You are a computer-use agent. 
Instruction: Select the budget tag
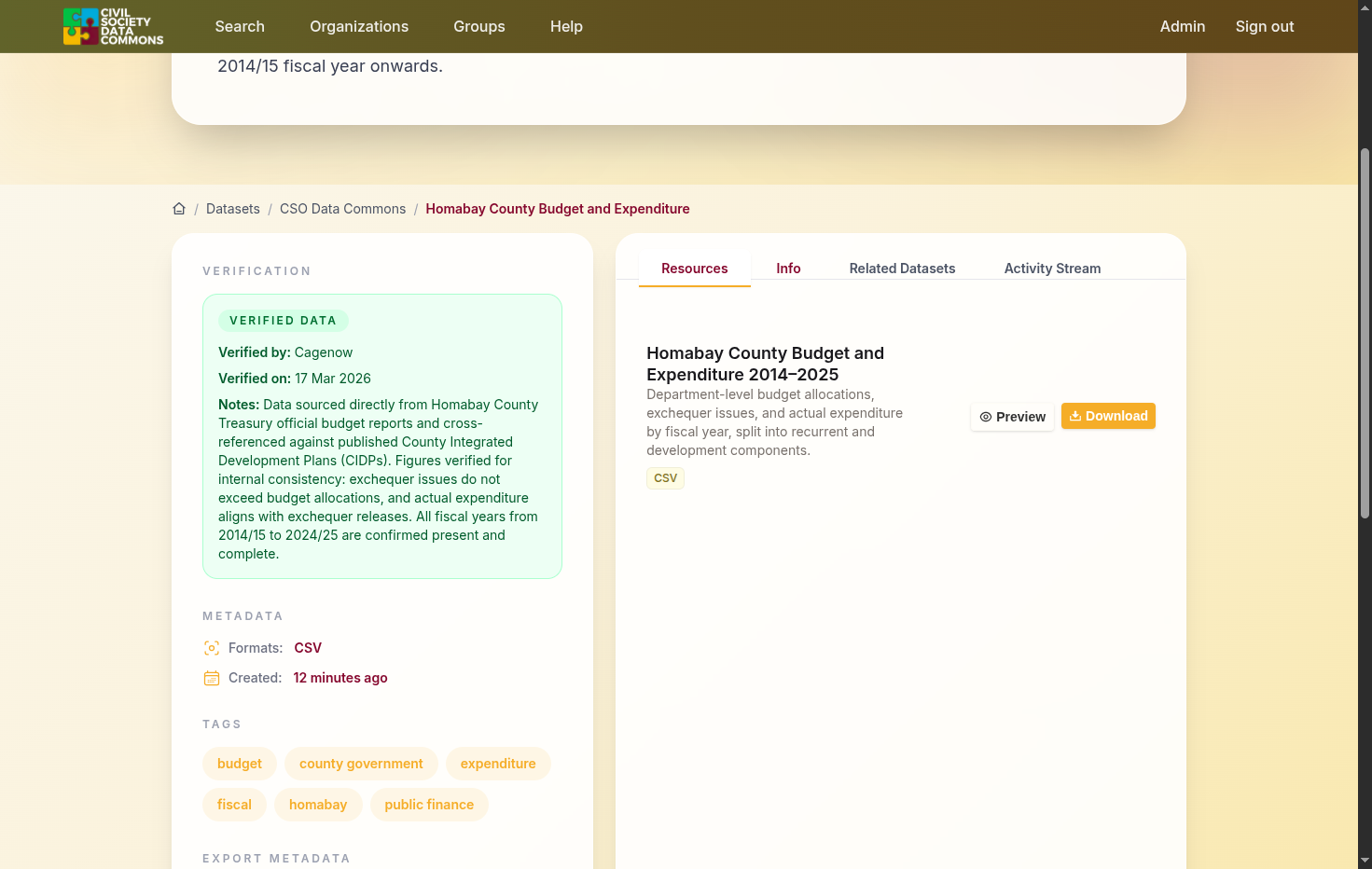point(240,764)
